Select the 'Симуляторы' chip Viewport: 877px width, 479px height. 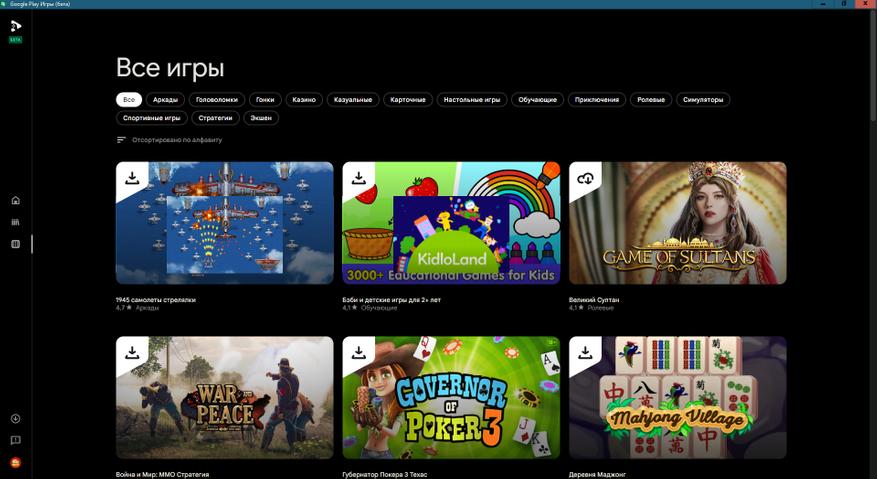tap(703, 100)
